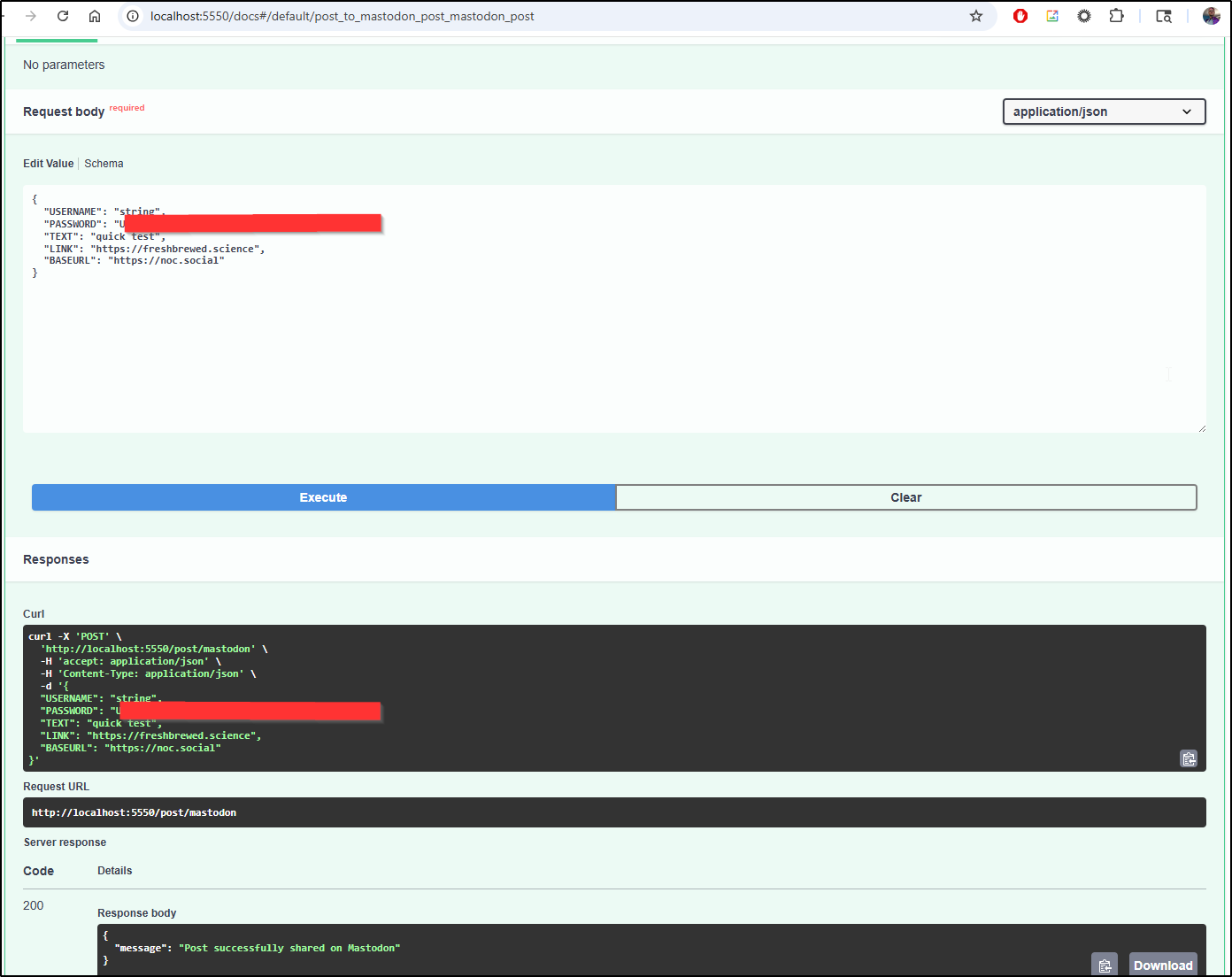The width and height of the screenshot is (1232, 977).
Task: Bookmark this page with the star icon
Action: pyautogui.click(x=976, y=16)
